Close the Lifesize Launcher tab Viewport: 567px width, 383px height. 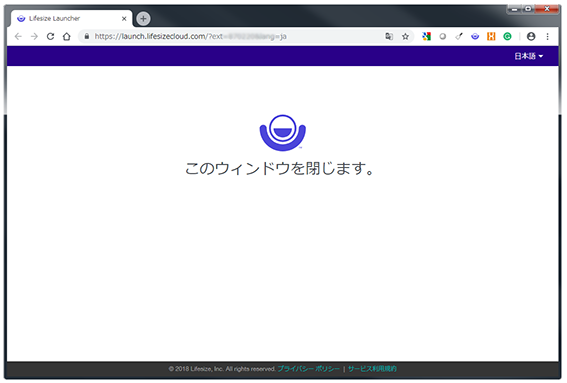[x=124, y=18]
